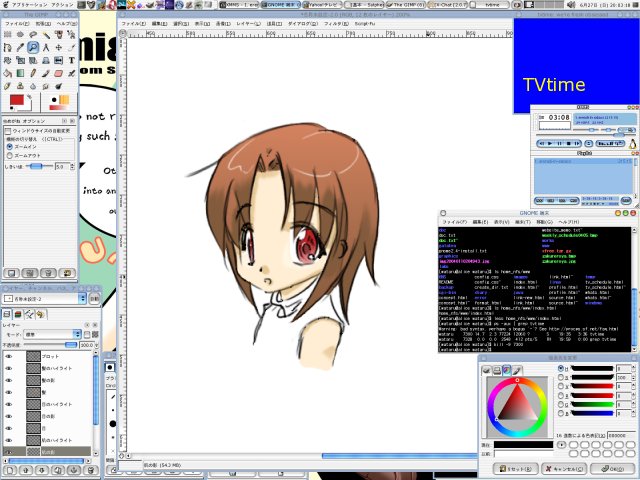
Task: Click the swap foreground/background colors arrow
Action: tap(29, 97)
